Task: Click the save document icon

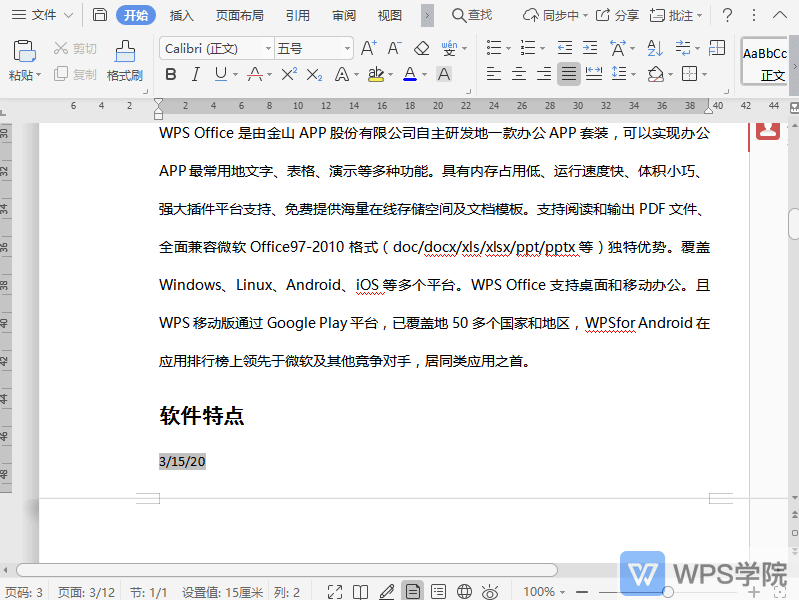Action: [99, 15]
